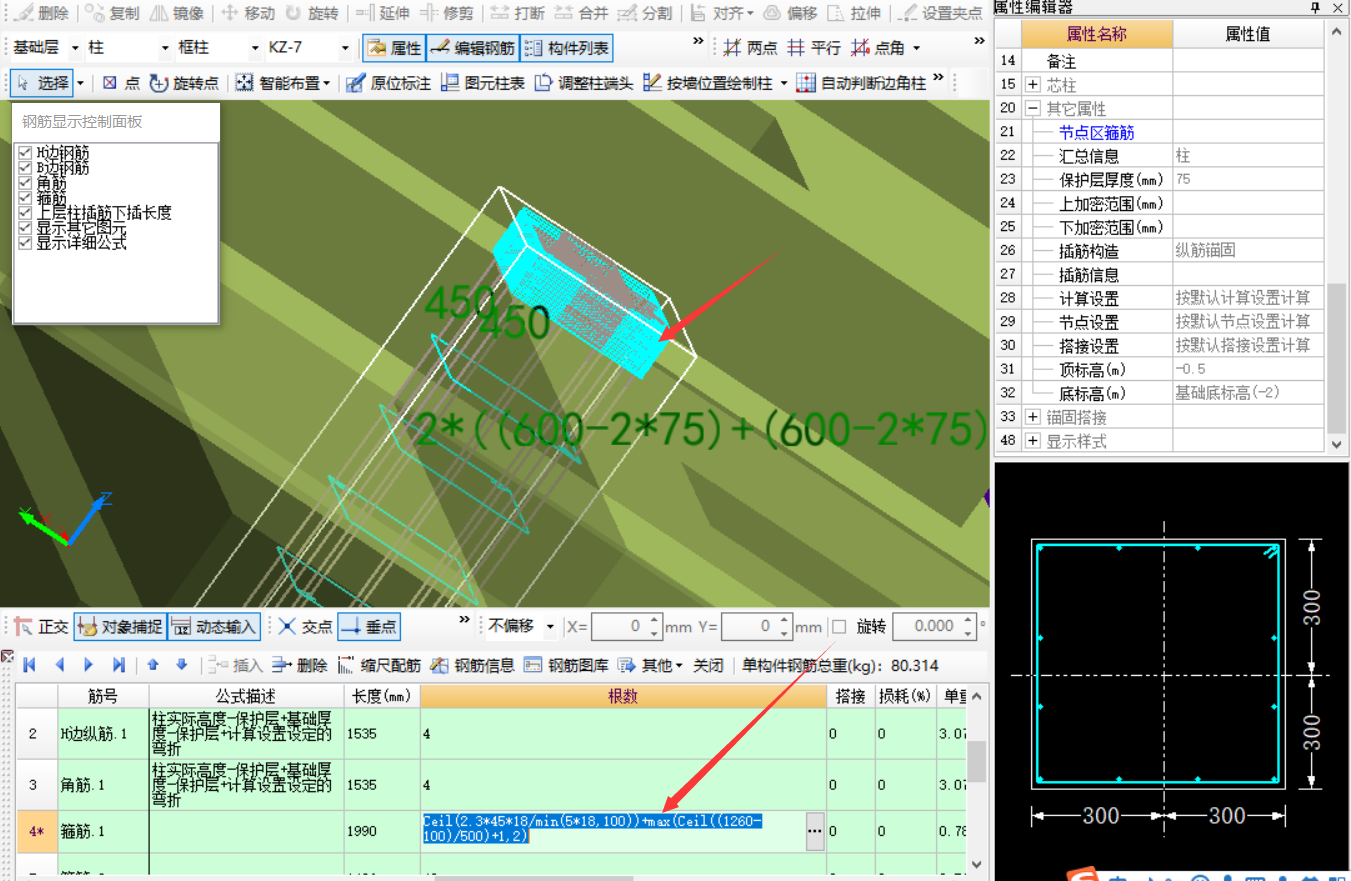Toggle 对象捕捉 (object snap)
The image size is (1351, 881).
(x=120, y=627)
